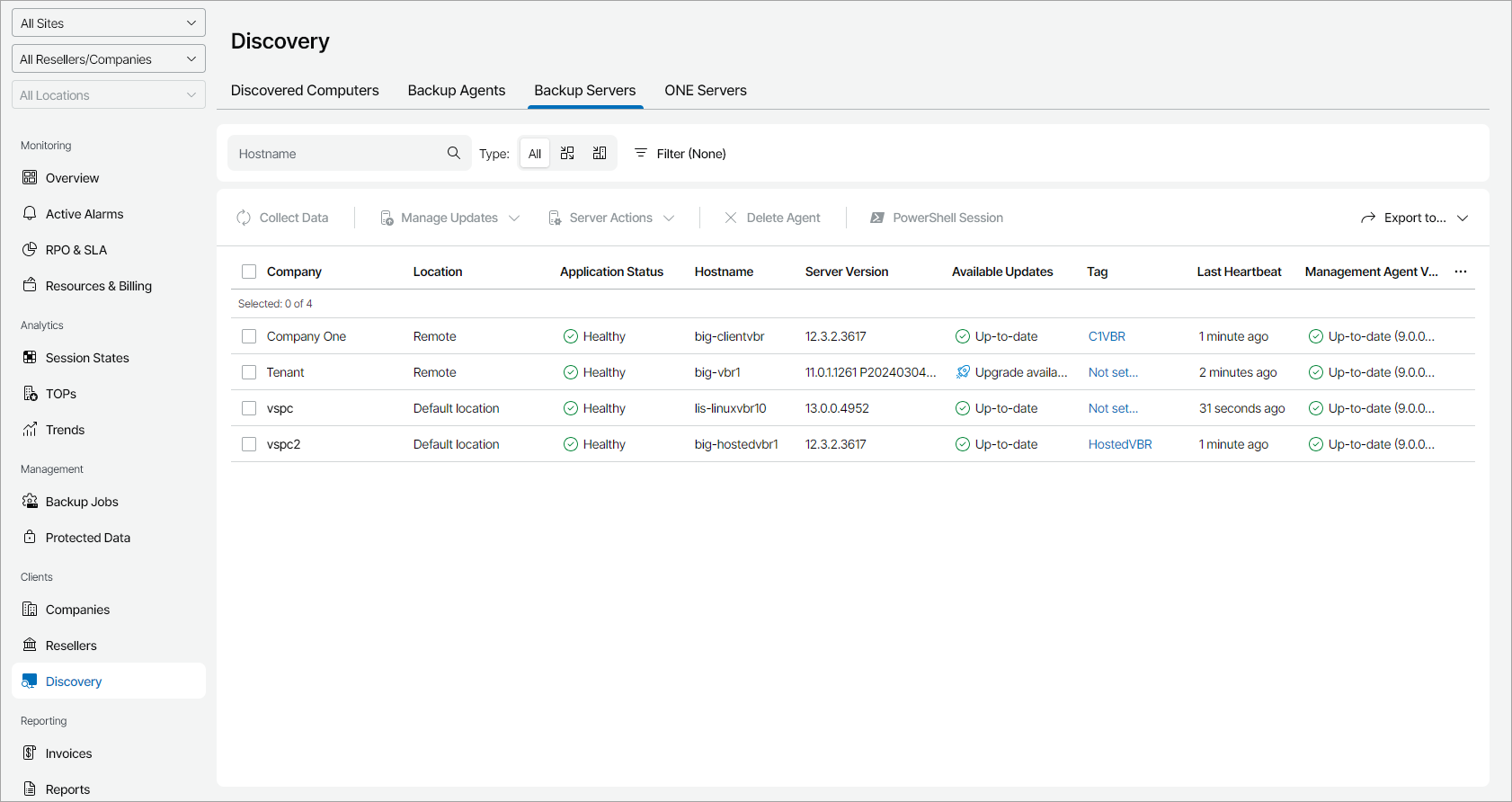Click the Collect Data refresh icon
The width and height of the screenshot is (1512, 802).
pos(244,218)
